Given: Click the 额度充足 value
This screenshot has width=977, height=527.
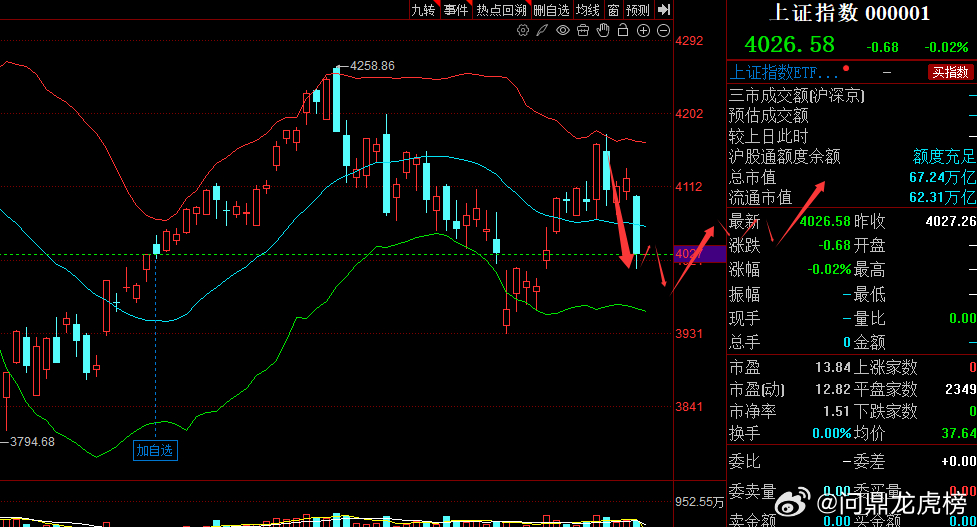Looking at the screenshot, I should pos(943,156).
